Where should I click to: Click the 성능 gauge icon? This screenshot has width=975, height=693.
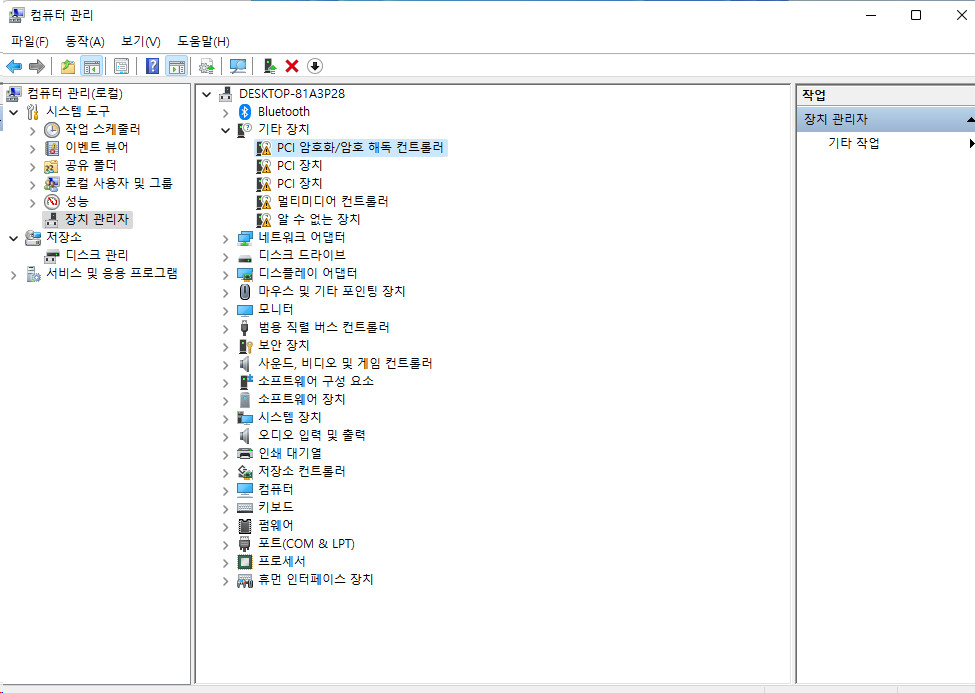(52, 202)
